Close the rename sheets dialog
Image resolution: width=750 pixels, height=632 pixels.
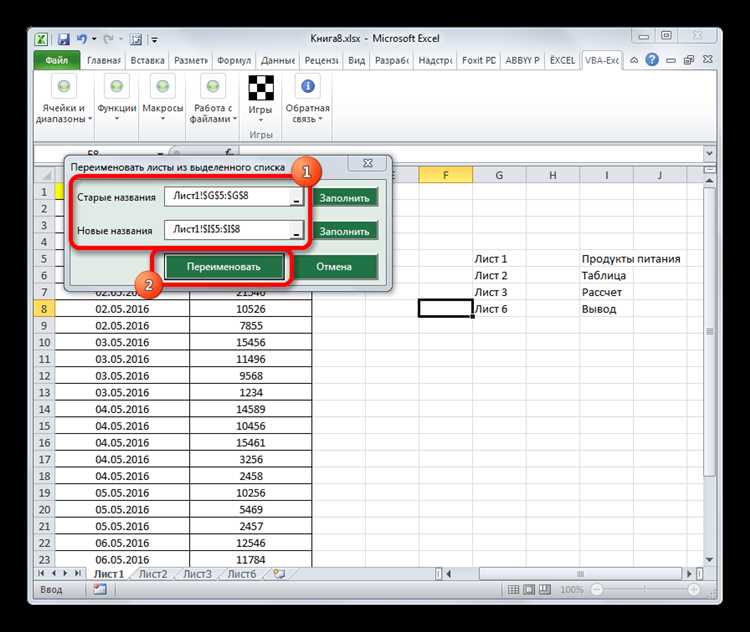[368, 163]
